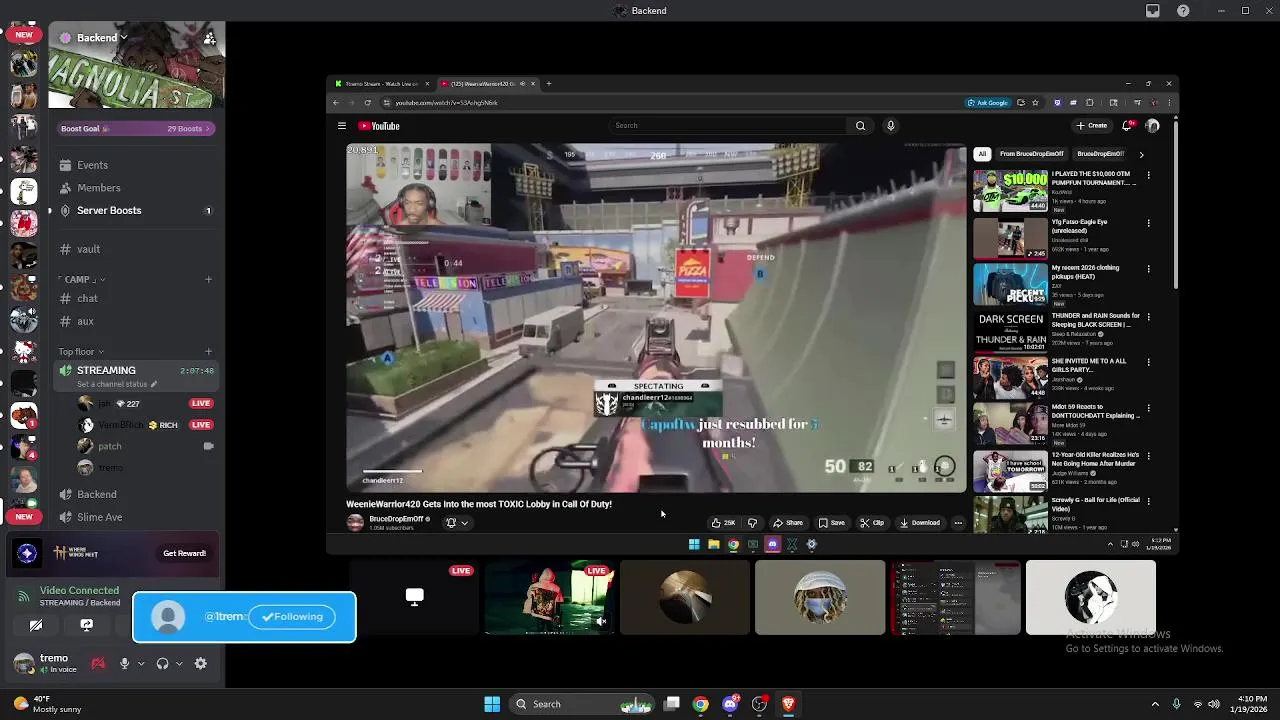Viewport: 1280px width, 720px height.
Task: Open headphone output options arrow
Action: click(x=180, y=663)
